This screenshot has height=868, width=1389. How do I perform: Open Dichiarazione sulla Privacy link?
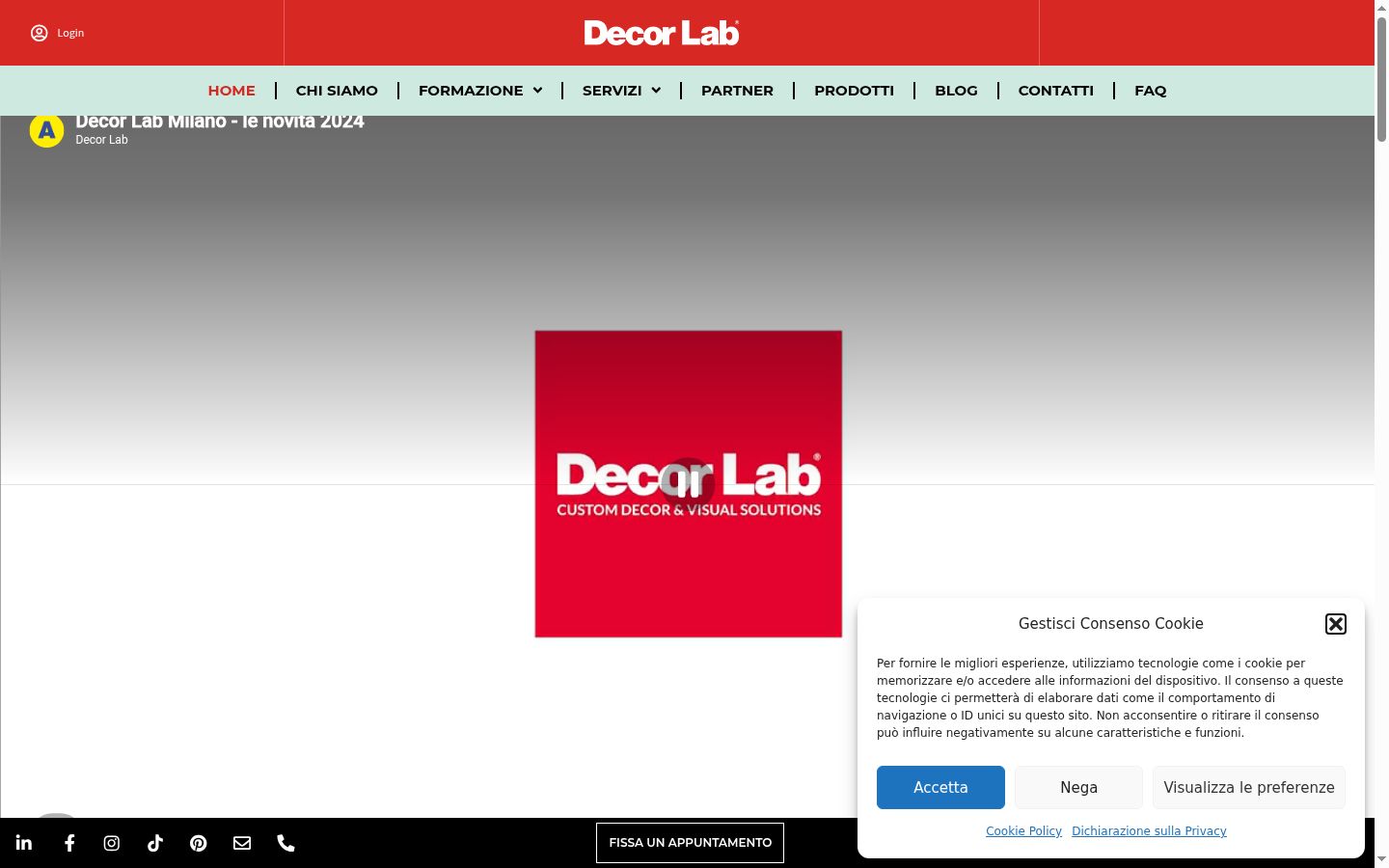tap(1149, 831)
